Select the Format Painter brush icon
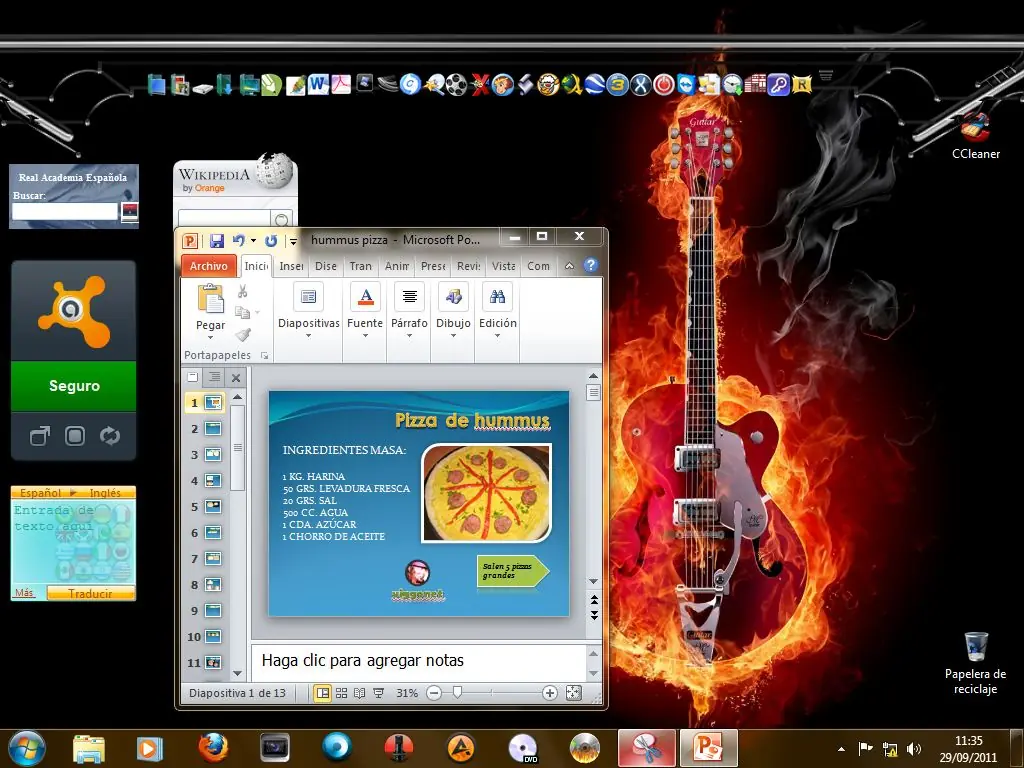 243,334
